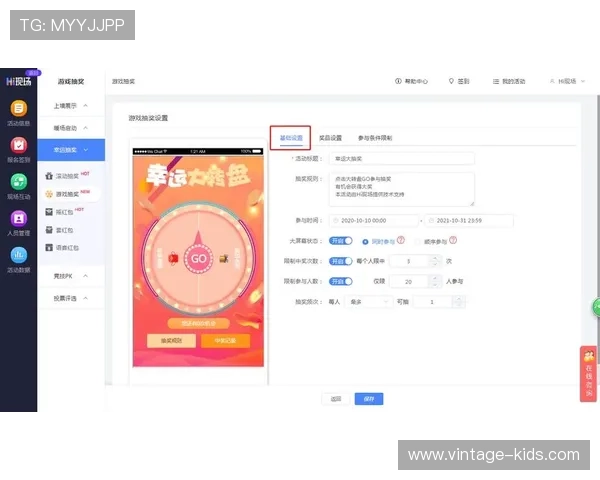Switch to the 奖品设置 tab
This screenshot has width=600, height=480.
(x=330, y=138)
